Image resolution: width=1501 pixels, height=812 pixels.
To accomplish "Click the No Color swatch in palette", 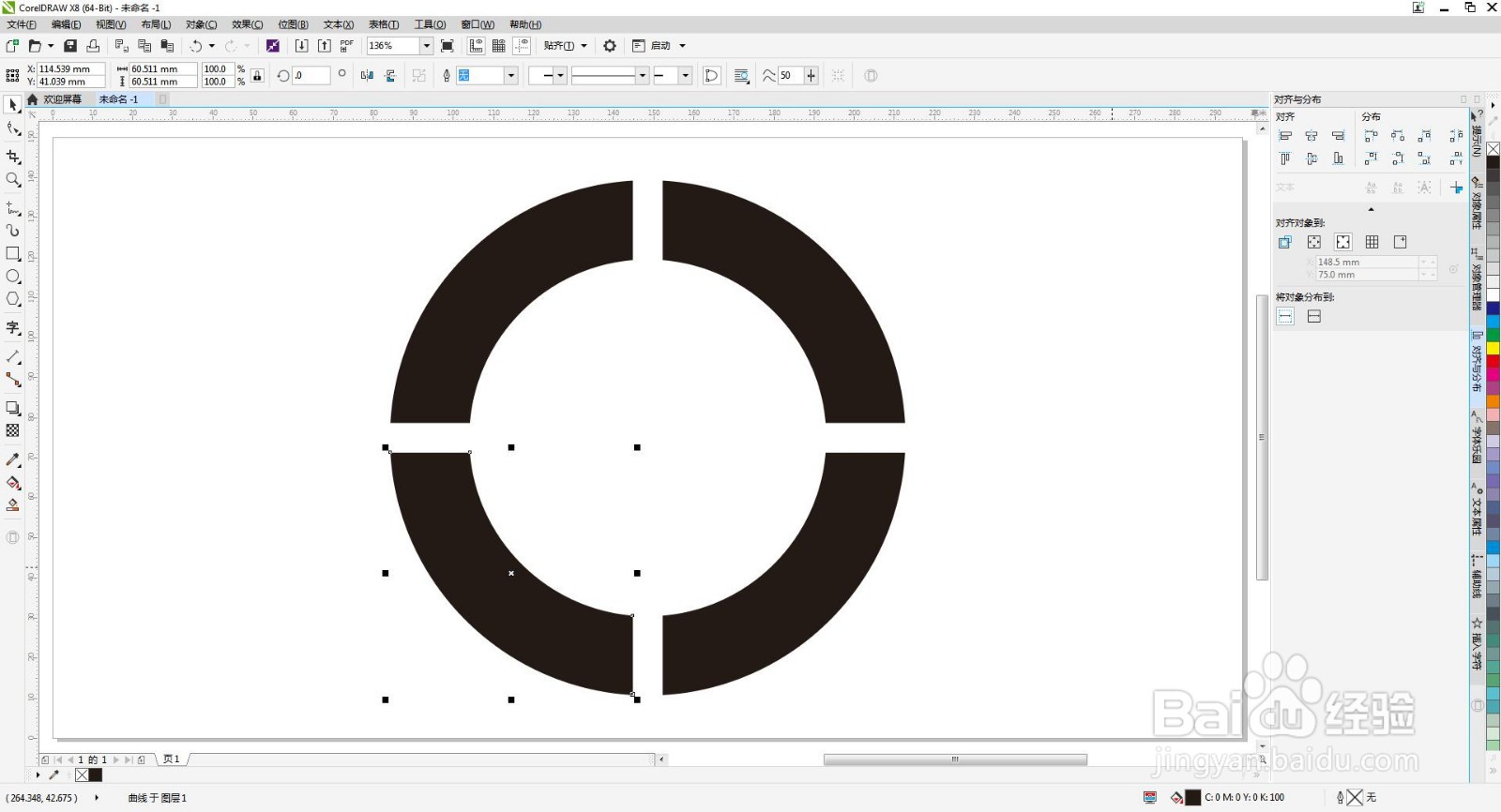I will [x=1493, y=149].
